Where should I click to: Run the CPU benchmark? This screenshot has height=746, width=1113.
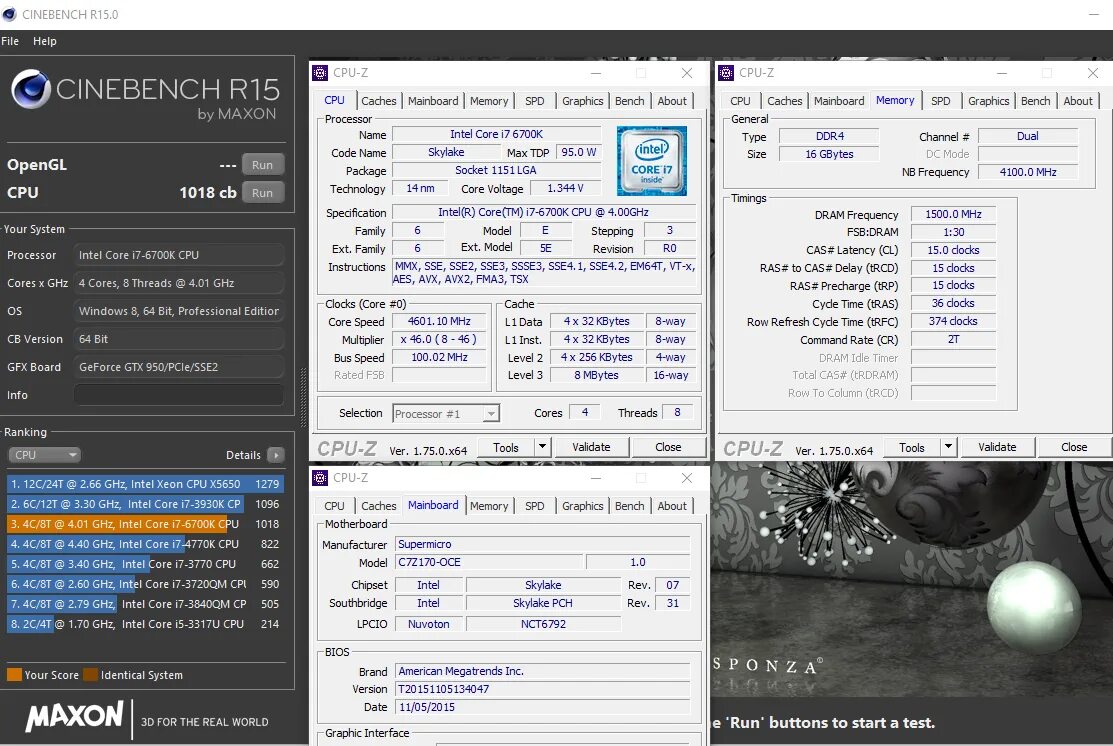263,192
